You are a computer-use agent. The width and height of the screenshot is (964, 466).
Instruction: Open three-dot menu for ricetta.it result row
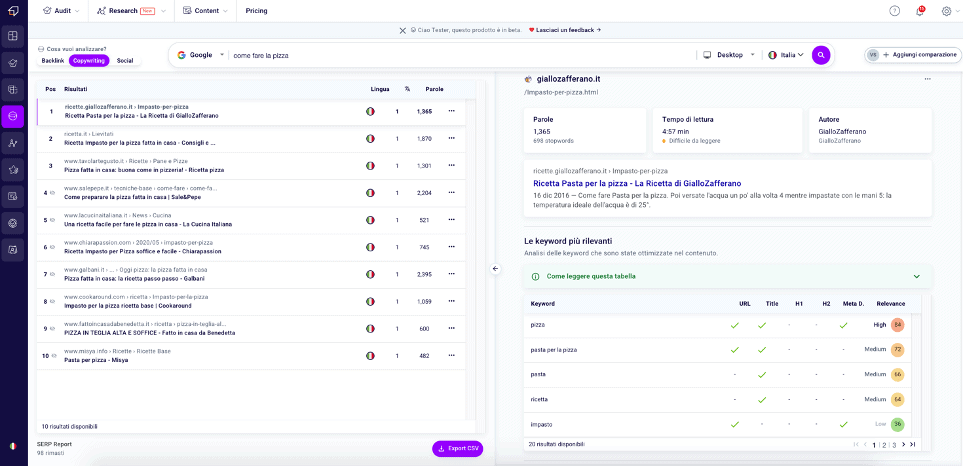tap(452, 138)
